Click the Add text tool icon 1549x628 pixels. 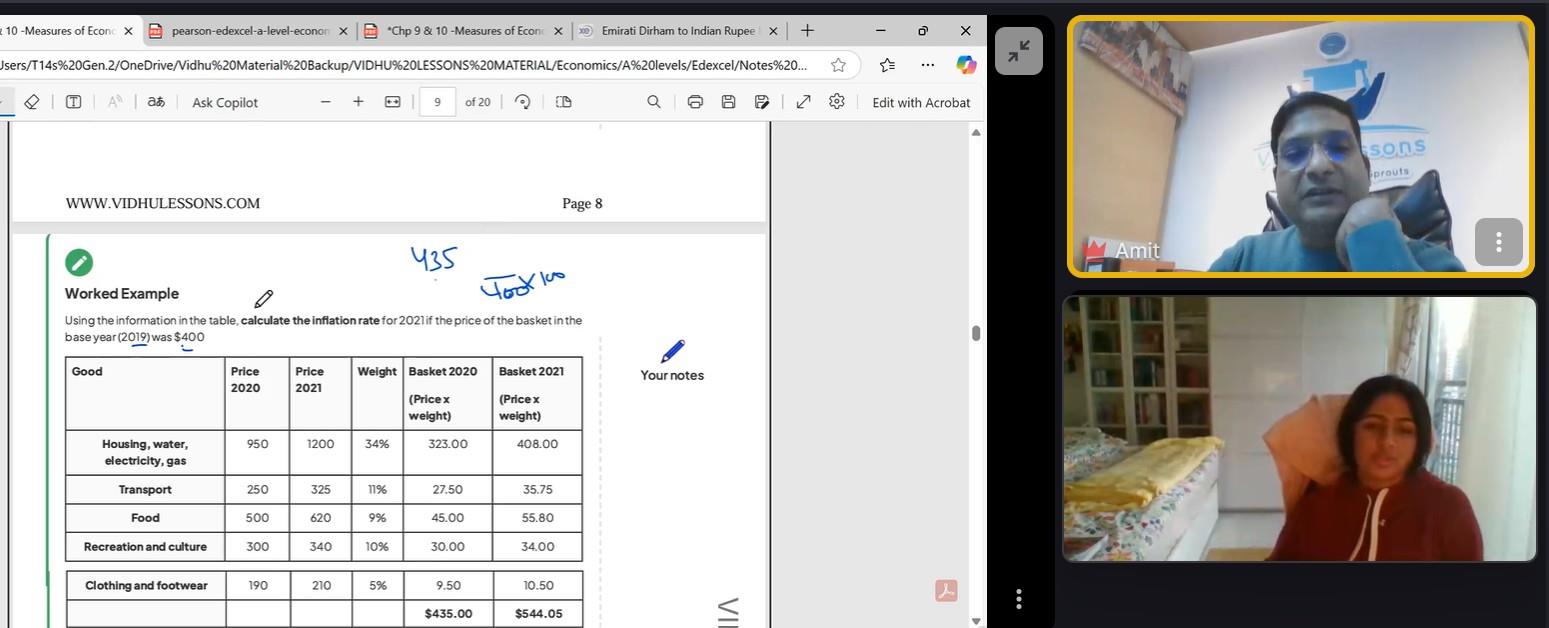click(x=73, y=102)
